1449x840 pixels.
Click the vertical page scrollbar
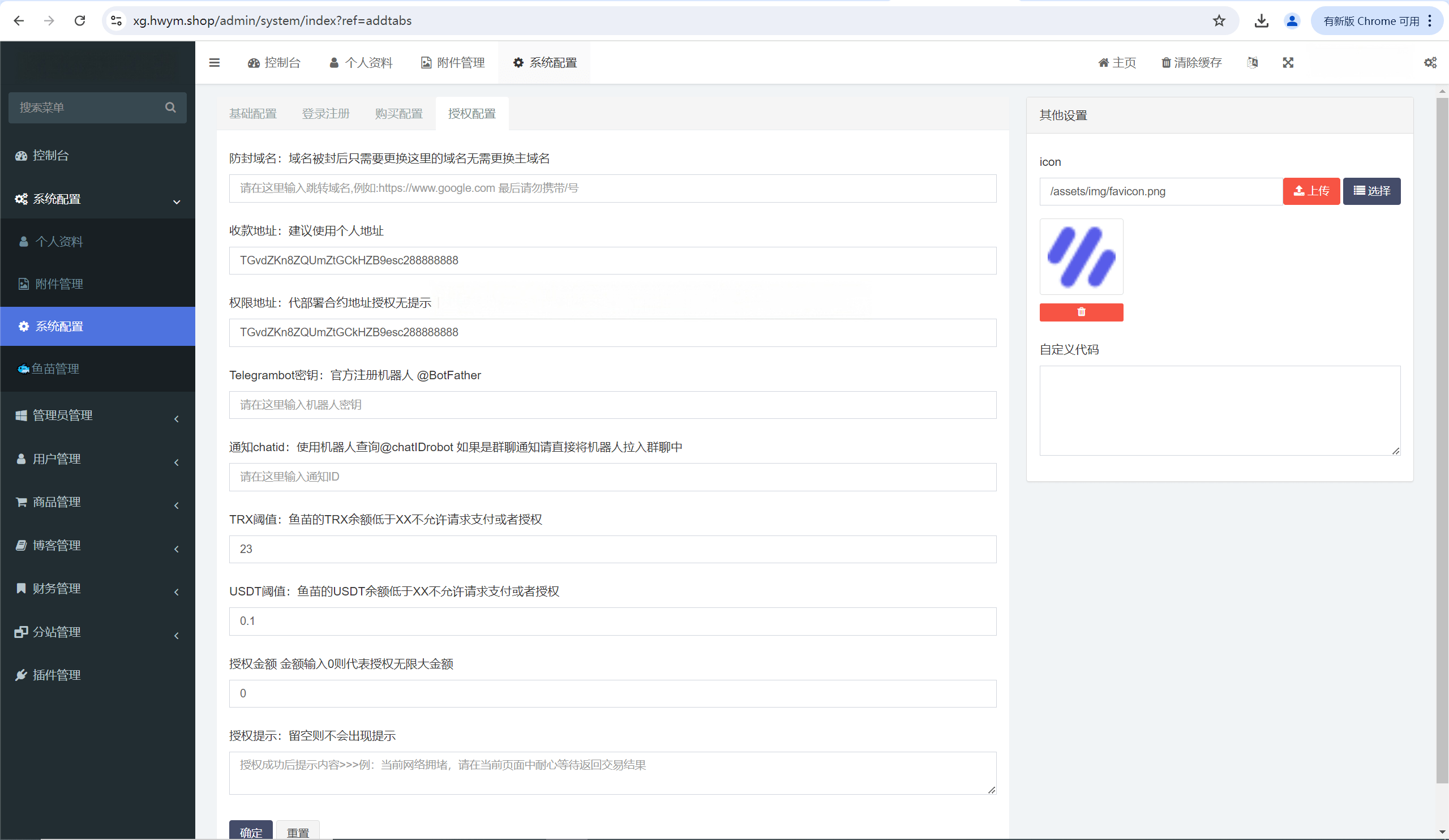click(x=1442, y=437)
